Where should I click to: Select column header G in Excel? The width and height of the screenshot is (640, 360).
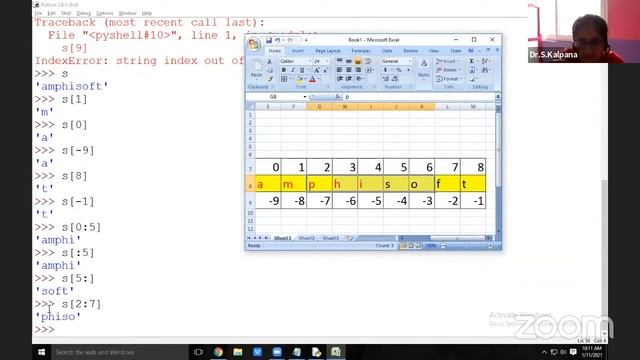point(319,107)
